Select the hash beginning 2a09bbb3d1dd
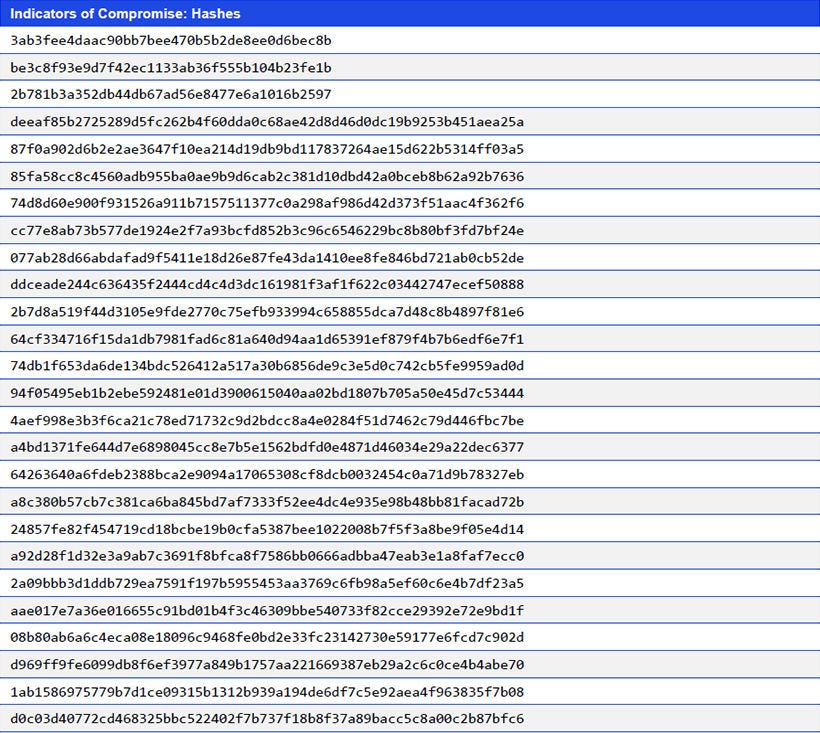Image resolution: width=820 pixels, height=733 pixels. coord(267,583)
